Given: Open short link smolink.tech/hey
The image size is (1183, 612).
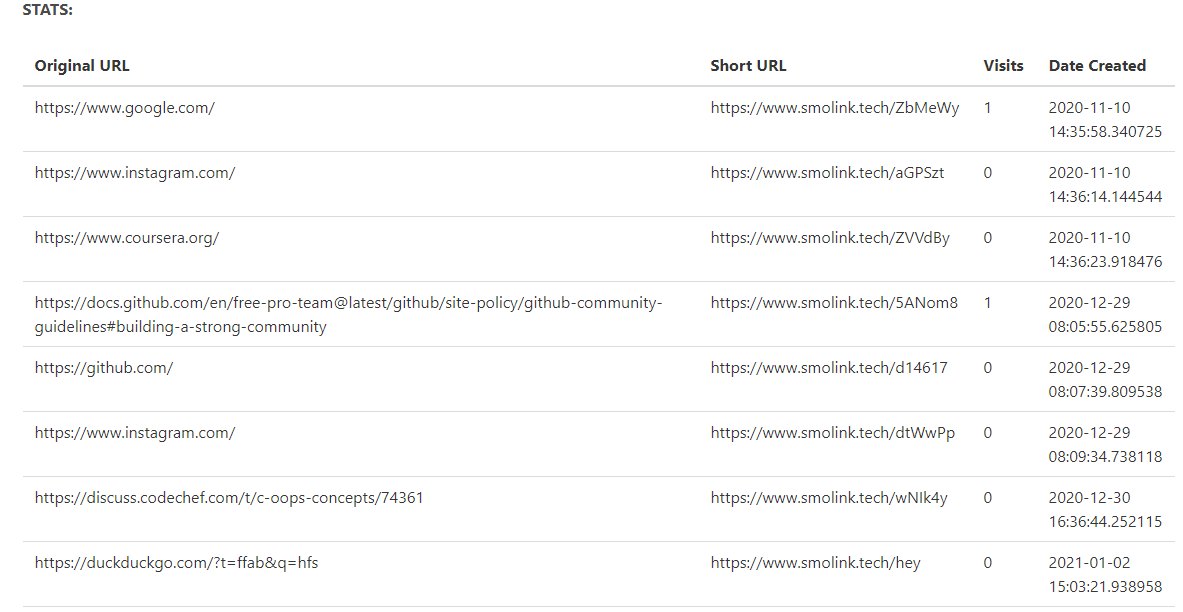Looking at the screenshot, I should tap(816, 562).
